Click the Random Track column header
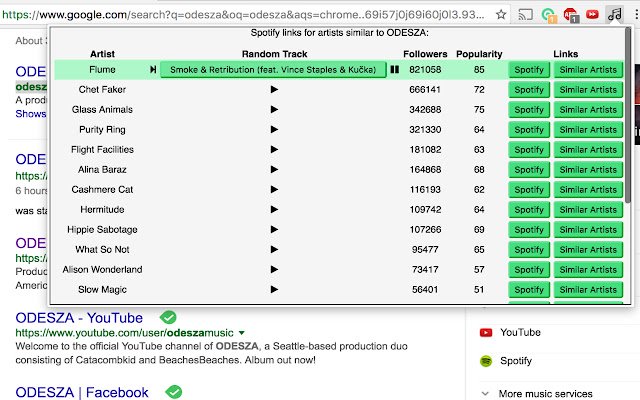The height and width of the screenshot is (400, 640). [x=274, y=54]
